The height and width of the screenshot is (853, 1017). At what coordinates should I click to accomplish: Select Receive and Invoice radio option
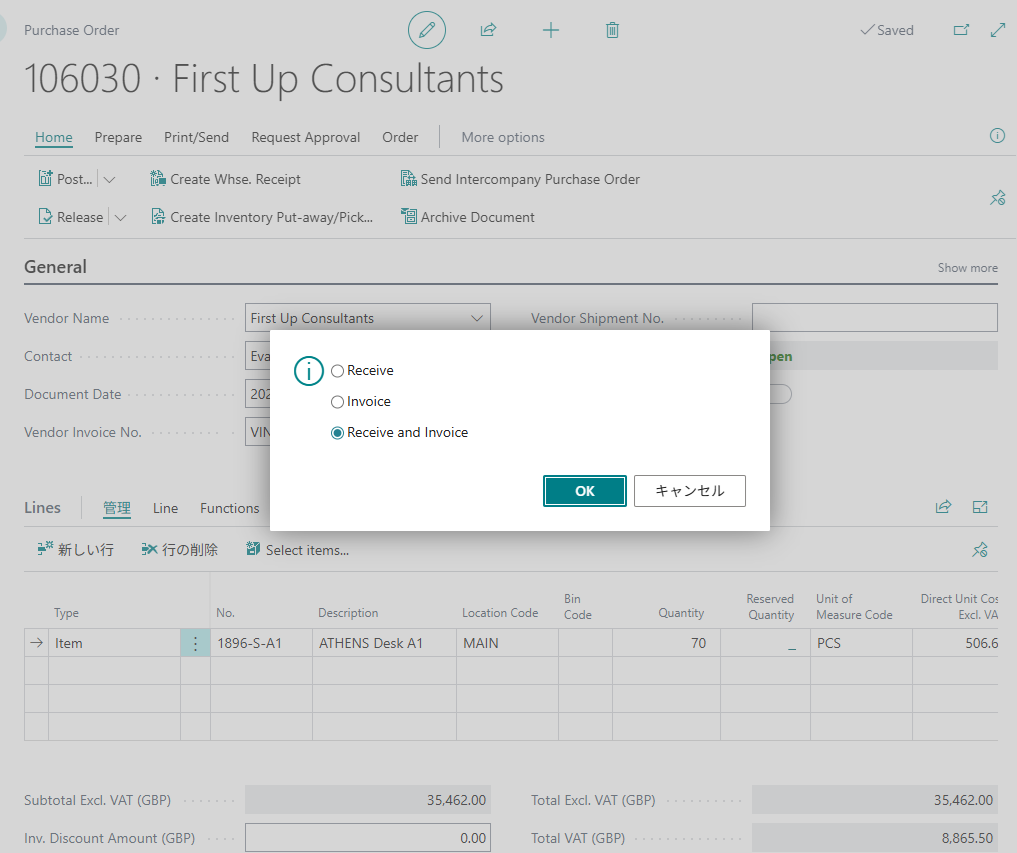(337, 433)
